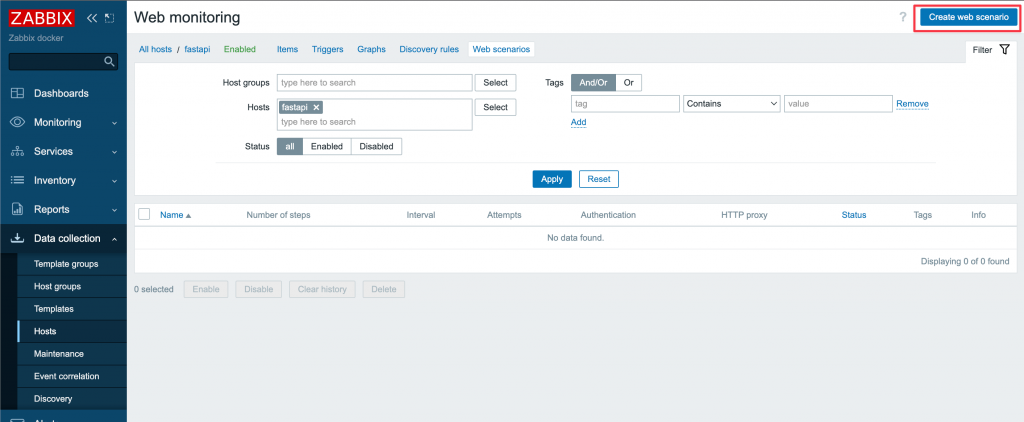Expand the Inventory menu chevron
The height and width of the screenshot is (422, 1024).
click(114, 181)
